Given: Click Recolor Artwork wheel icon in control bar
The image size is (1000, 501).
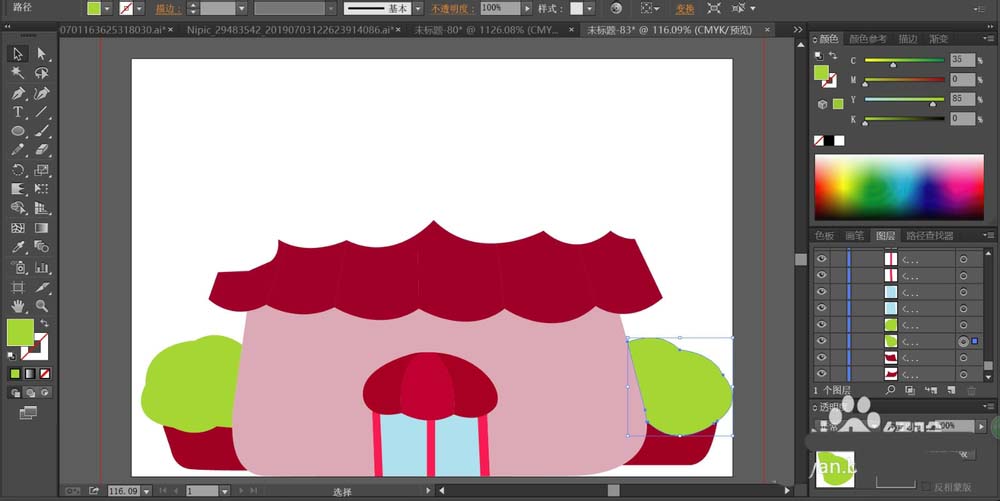Looking at the screenshot, I should [616, 8].
